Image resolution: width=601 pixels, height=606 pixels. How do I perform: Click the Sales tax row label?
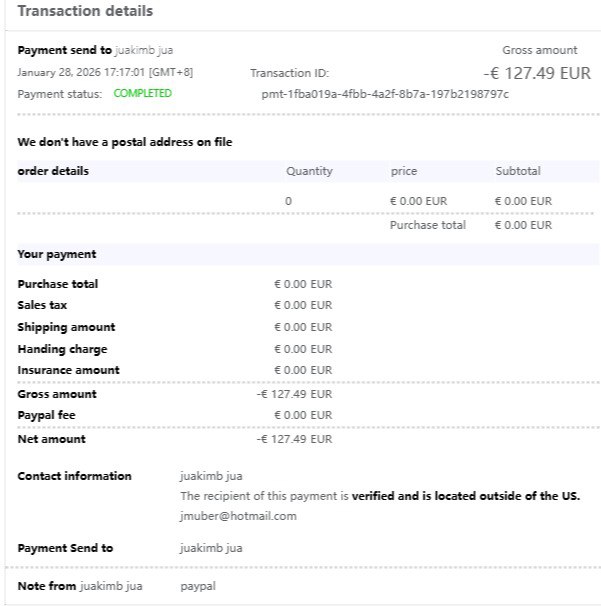coord(42,305)
